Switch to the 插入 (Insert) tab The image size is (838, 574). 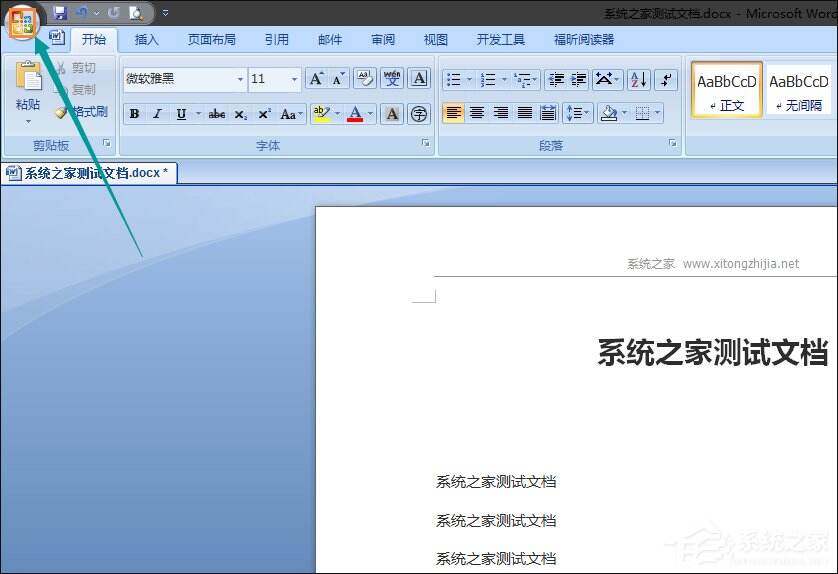(147, 39)
